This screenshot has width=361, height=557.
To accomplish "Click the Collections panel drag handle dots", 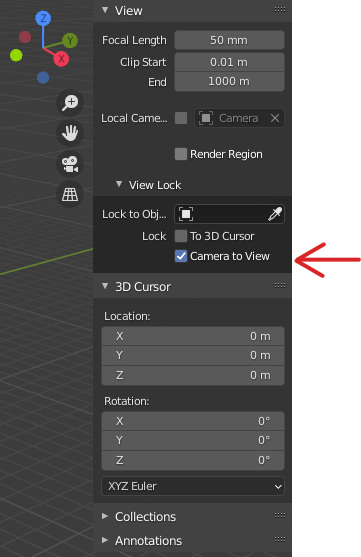I will [x=280, y=515].
